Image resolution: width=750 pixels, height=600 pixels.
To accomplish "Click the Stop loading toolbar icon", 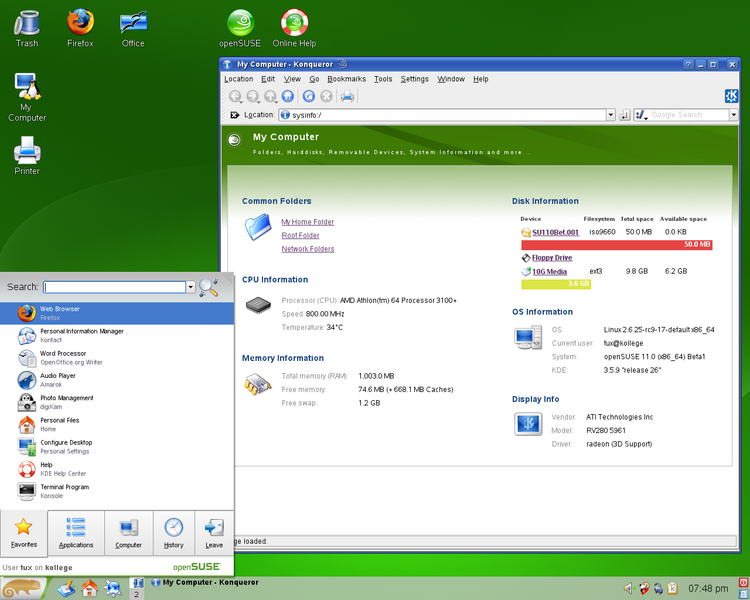I will tap(326, 96).
